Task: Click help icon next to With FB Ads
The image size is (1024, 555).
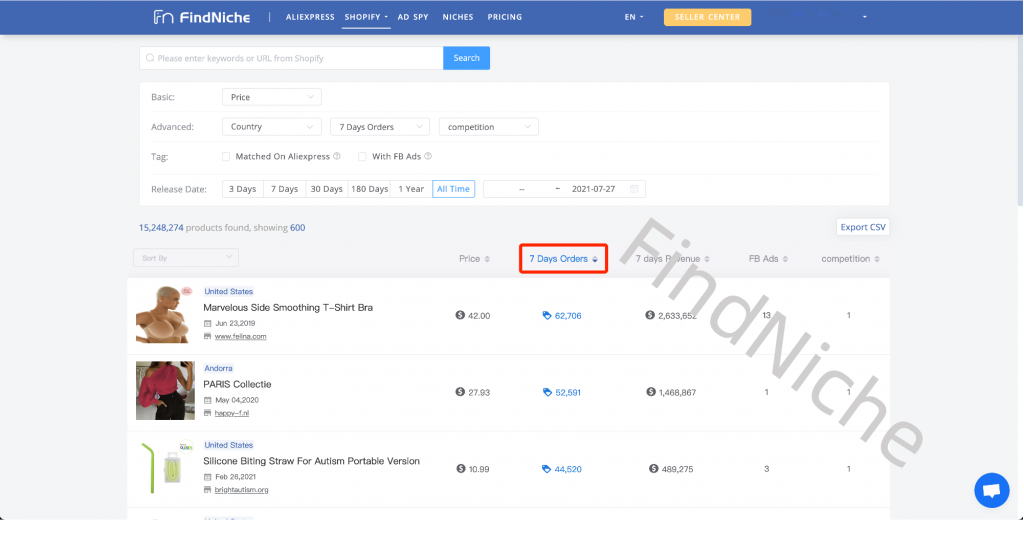Action: [x=428, y=156]
